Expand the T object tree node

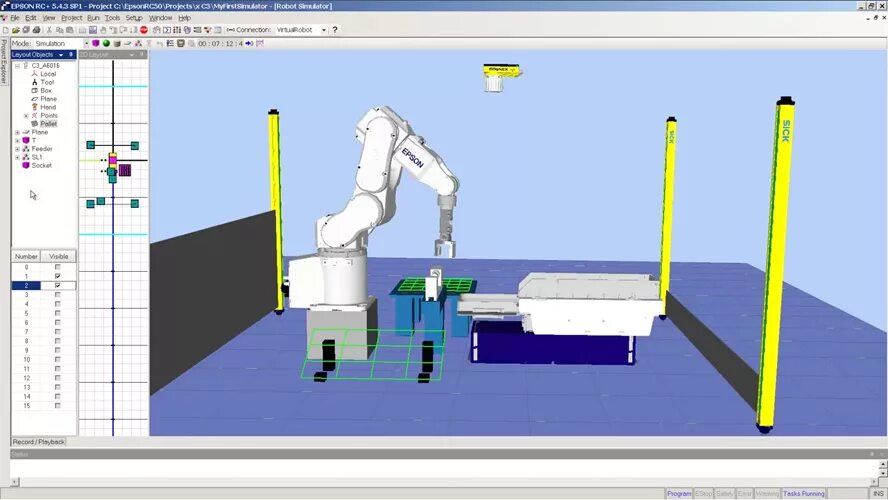[x=18, y=140]
